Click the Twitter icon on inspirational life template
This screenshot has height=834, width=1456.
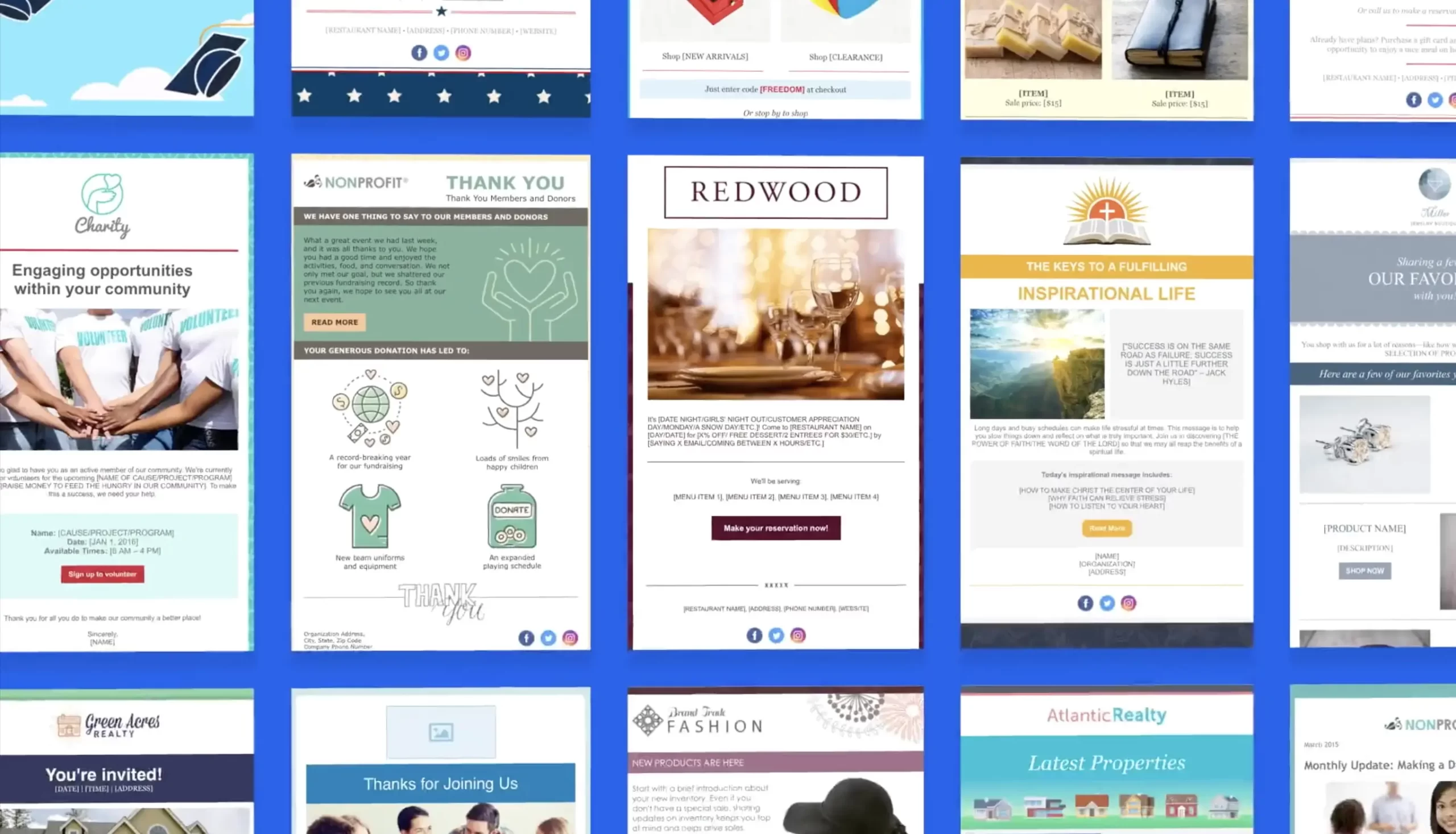coord(1106,603)
